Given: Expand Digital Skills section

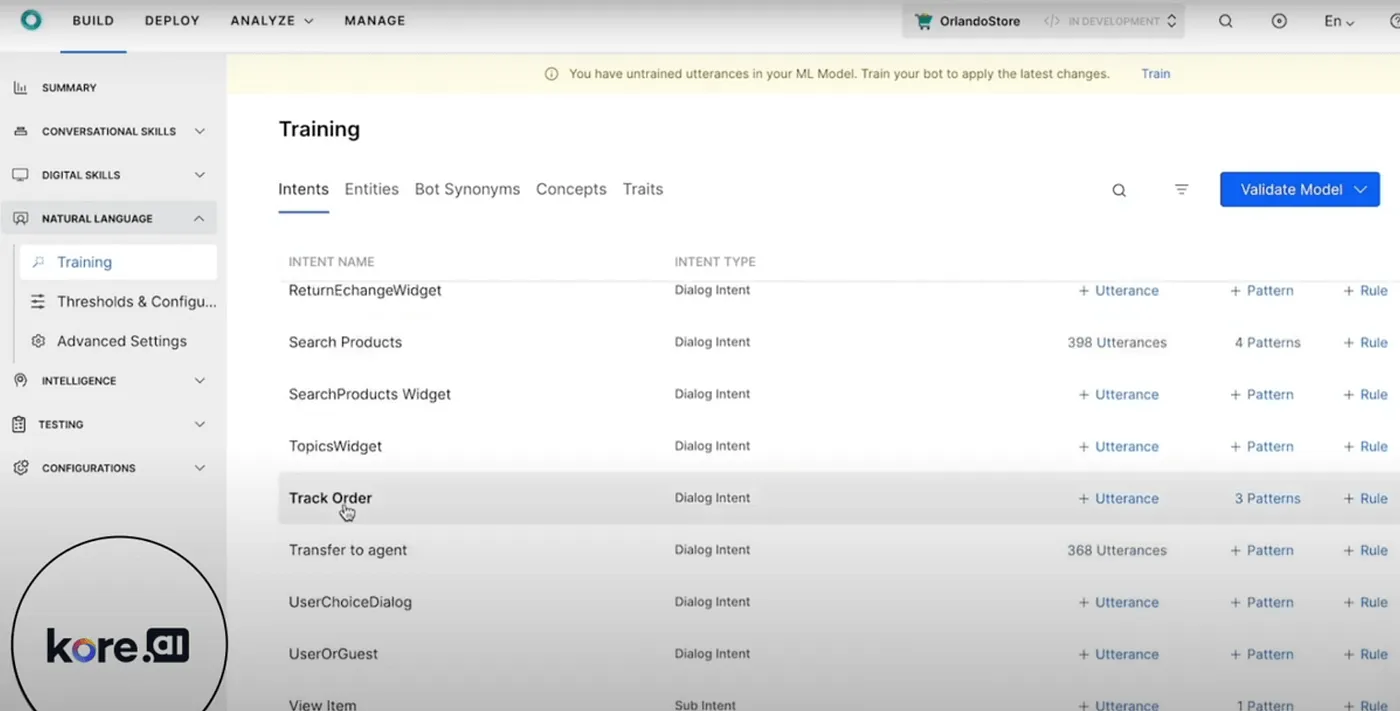Looking at the screenshot, I should [200, 175].
